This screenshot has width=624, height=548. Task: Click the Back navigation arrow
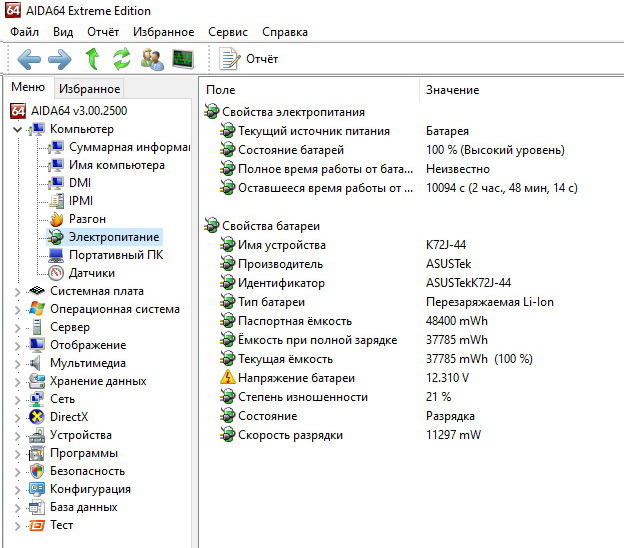click(x=29, y=59)
